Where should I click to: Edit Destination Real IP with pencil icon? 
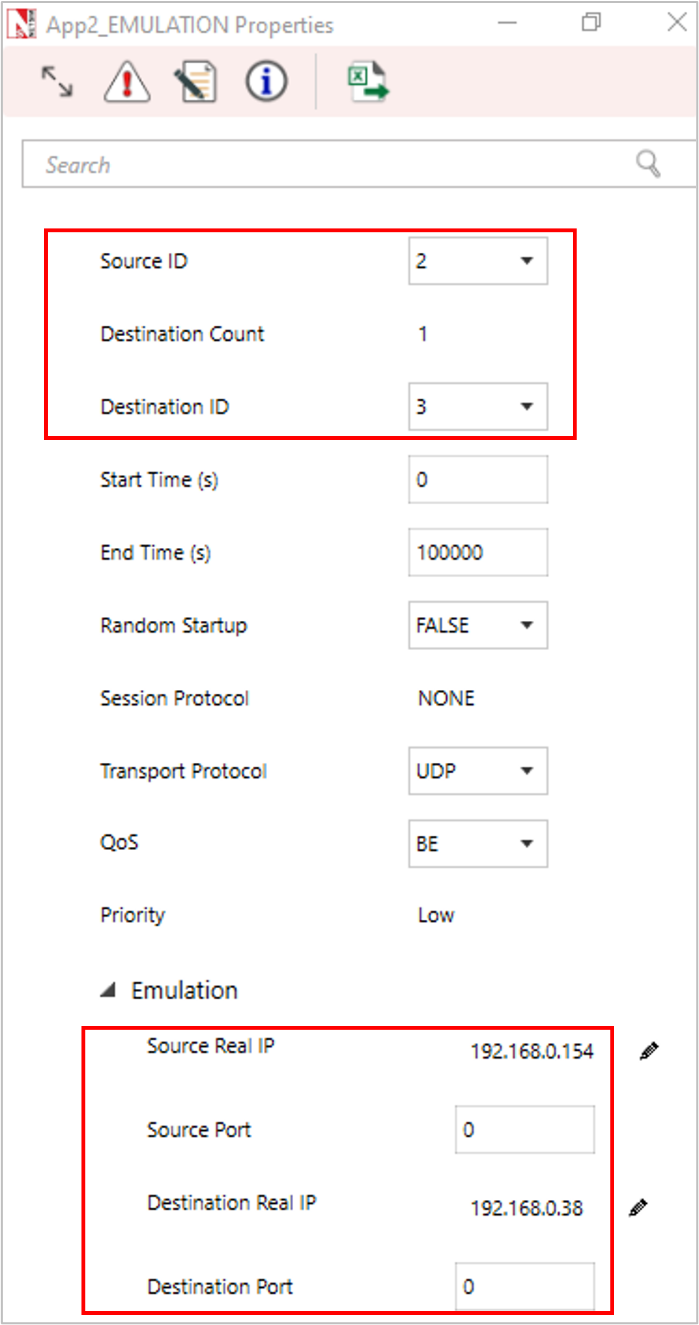[638, 1208]
